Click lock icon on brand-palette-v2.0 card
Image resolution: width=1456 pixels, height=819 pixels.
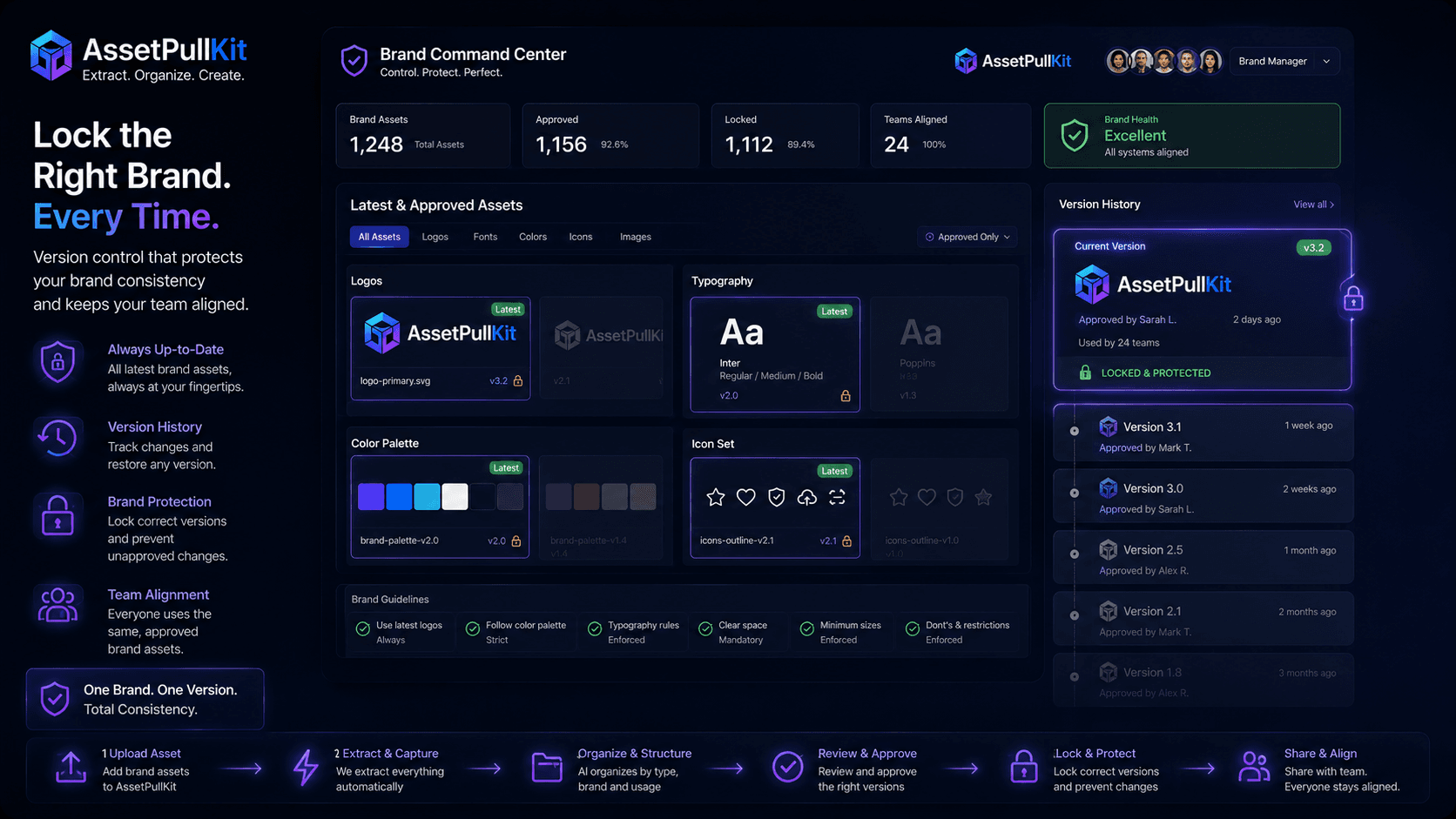coord(516,541)
